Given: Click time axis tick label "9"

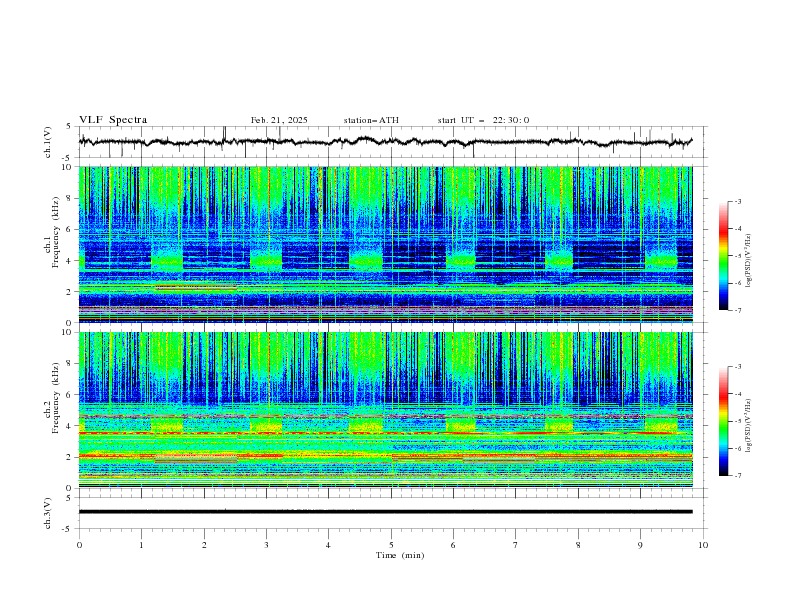Looking at the screenshot, I should pyautogui.click(x=640, y=545).
